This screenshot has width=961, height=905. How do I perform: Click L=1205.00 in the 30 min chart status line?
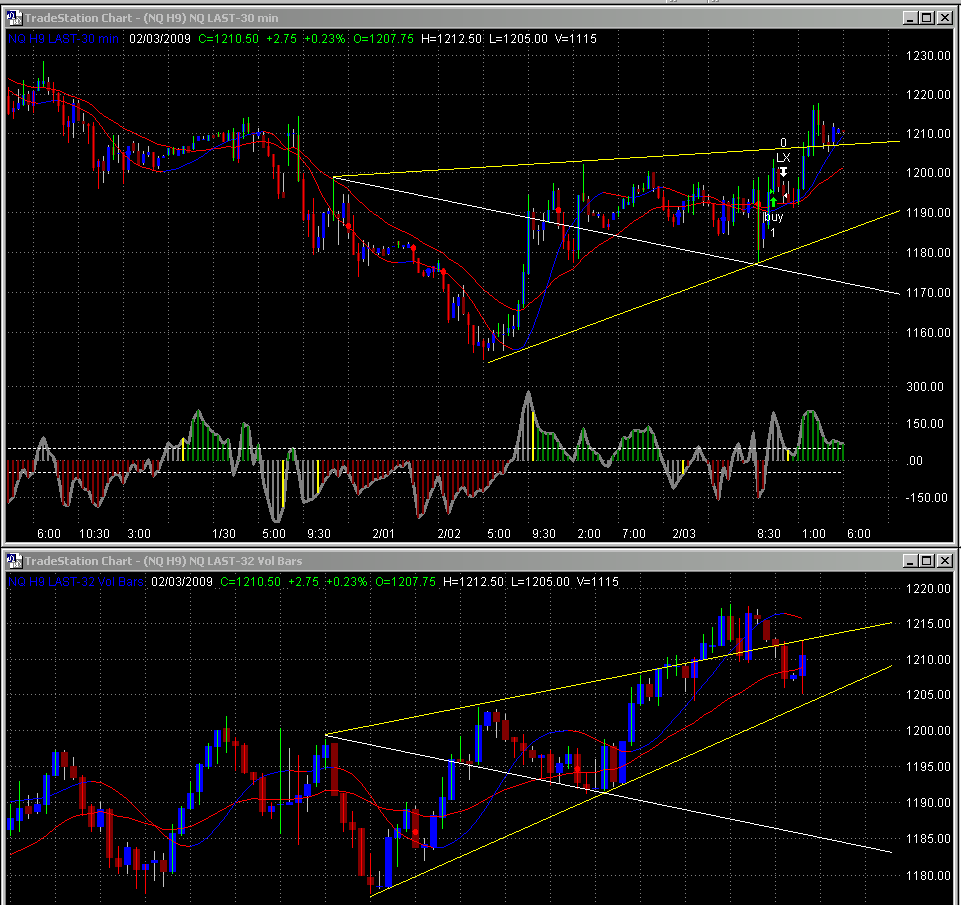[x=518, y=39]
